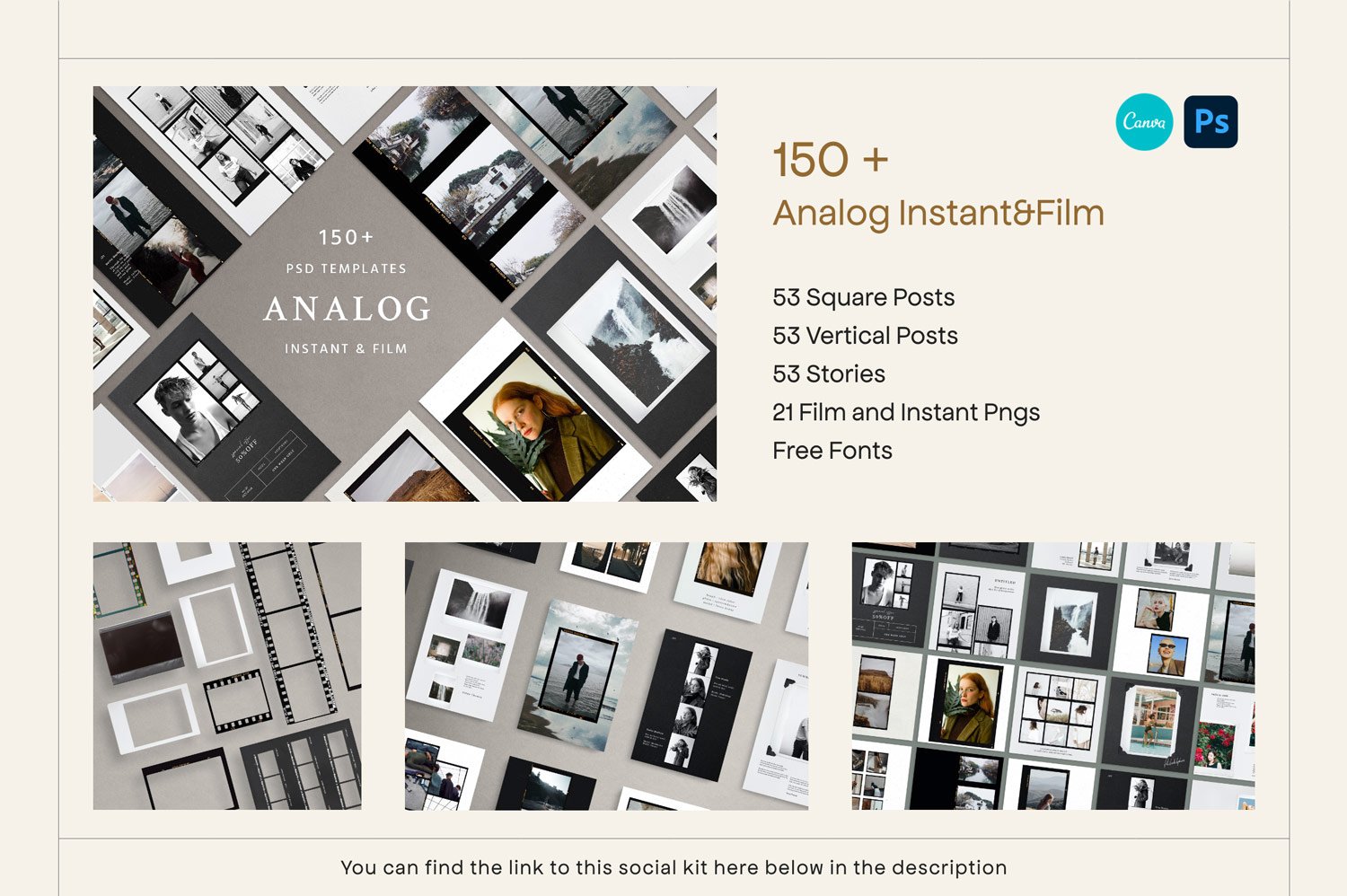Open the main Analog Instant & Film preview
Viewport: 1347px width, 896px height.
tap(405, 294)
